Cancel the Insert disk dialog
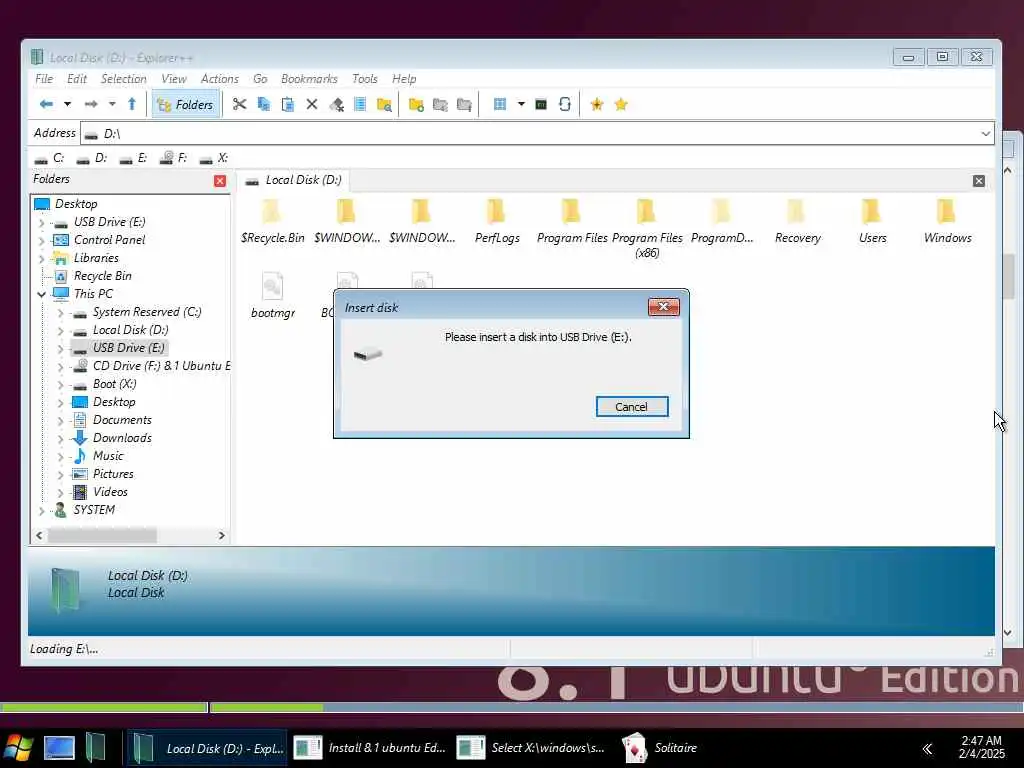Screen dimensions: 1024x768 [x=632, y=407]
